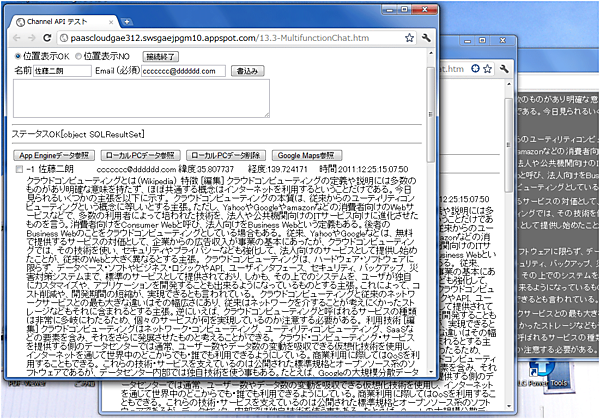The height and width of the screenshot is (419, 600).
Task: Select the Channel API テスト tab
Action: [x=63, y=22]
